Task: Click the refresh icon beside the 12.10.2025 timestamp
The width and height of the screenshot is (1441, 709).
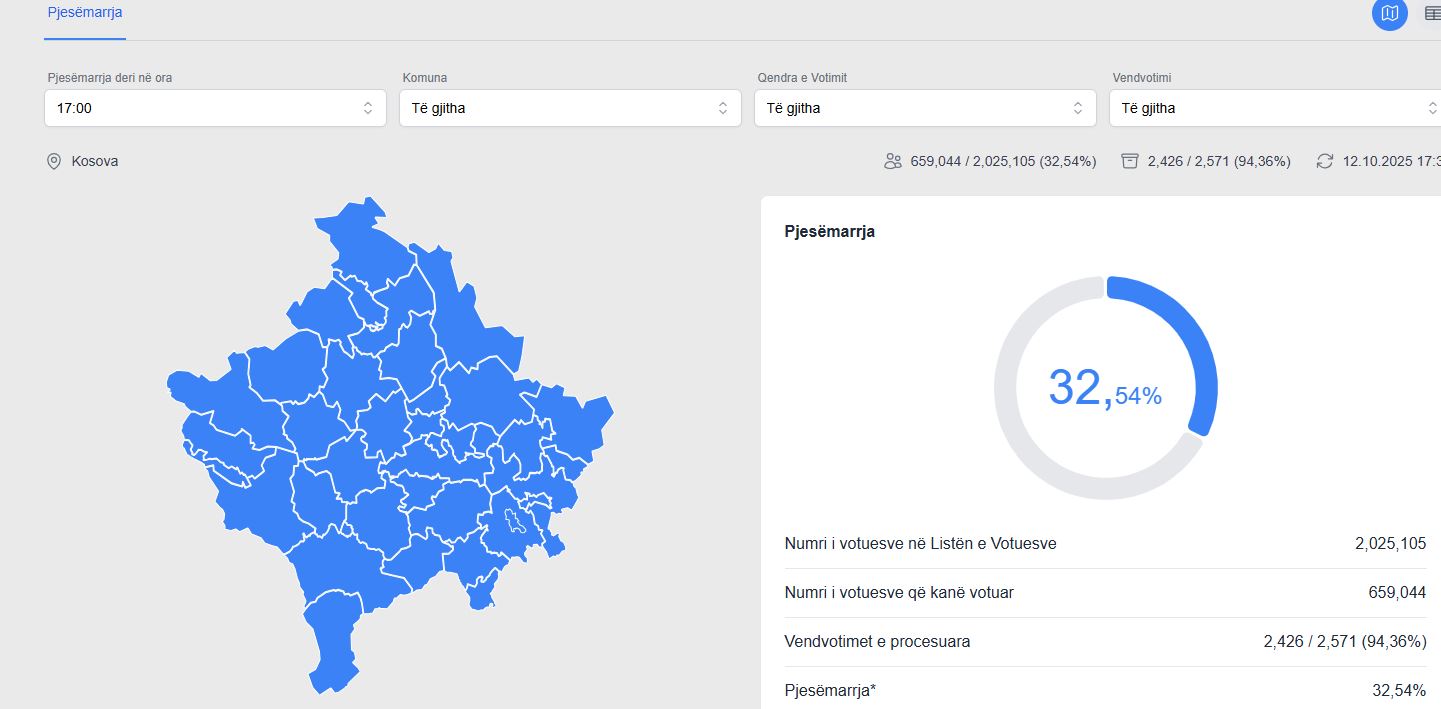Action: (1325, 161)
